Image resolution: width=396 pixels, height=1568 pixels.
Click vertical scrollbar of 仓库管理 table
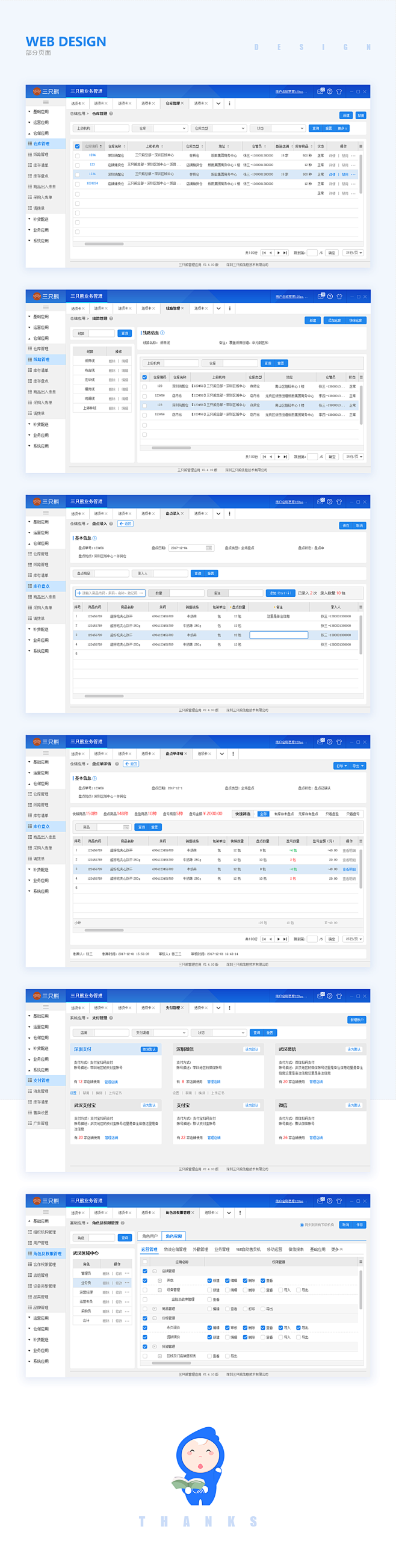(x=361, y=174)
